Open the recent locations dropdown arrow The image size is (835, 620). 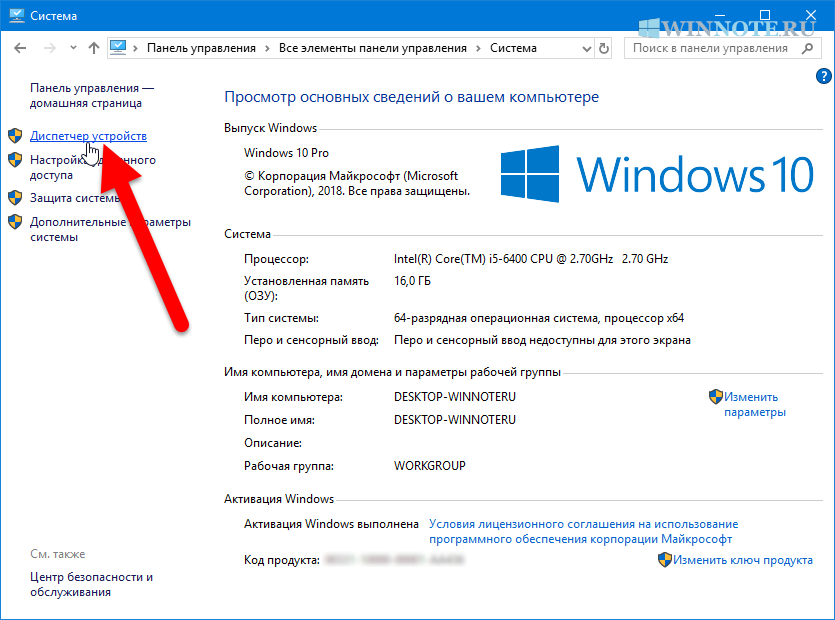coord(73,48)
